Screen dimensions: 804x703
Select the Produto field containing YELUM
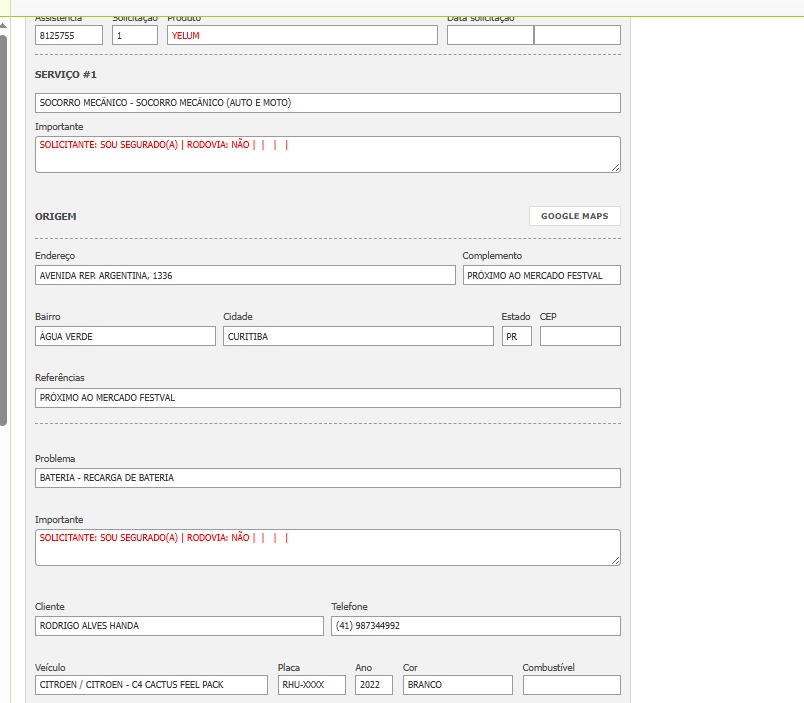[x=302, y=35]
